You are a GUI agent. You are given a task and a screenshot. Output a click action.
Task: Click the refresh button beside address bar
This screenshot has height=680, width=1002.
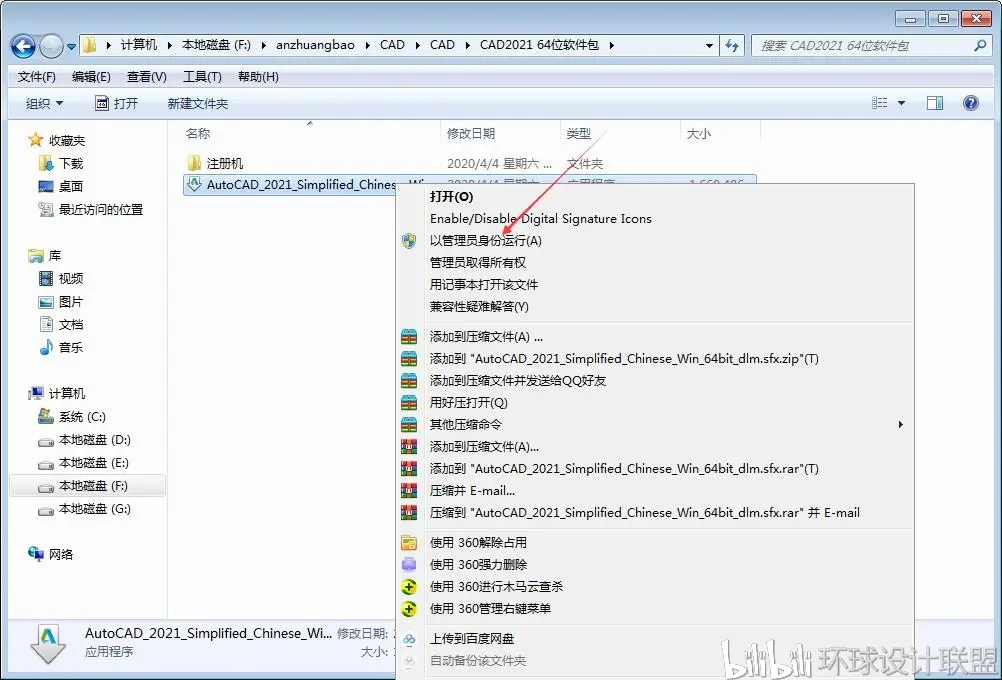732,45
